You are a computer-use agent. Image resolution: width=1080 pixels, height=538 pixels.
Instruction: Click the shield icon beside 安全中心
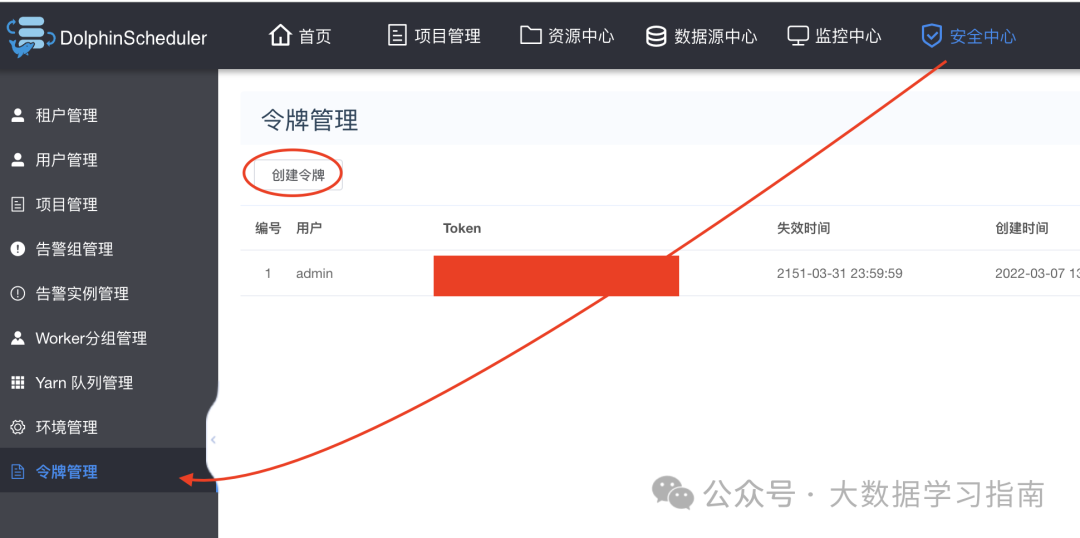(931, 36)
